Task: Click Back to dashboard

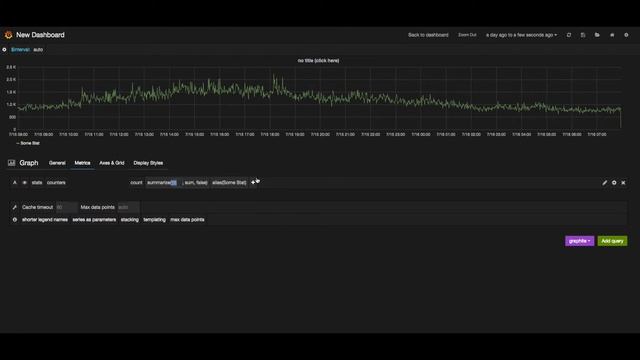Action: 428,35
